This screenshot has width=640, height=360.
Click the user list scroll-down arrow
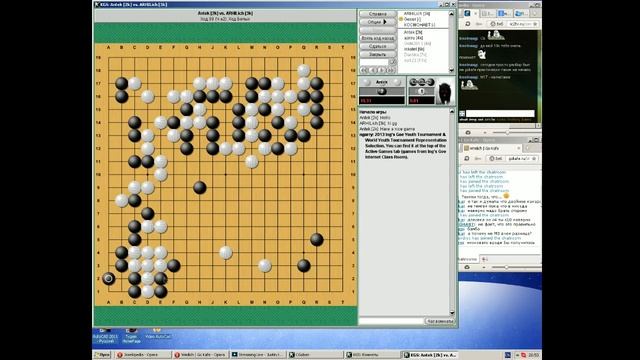coord(451,70)
